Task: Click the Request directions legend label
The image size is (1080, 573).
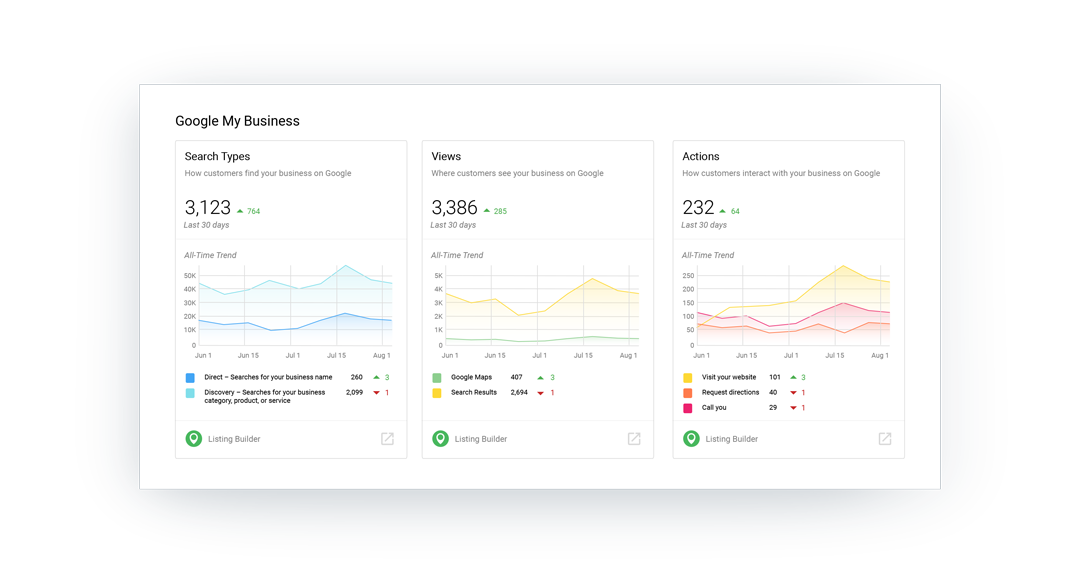Action: pos(730,393)
